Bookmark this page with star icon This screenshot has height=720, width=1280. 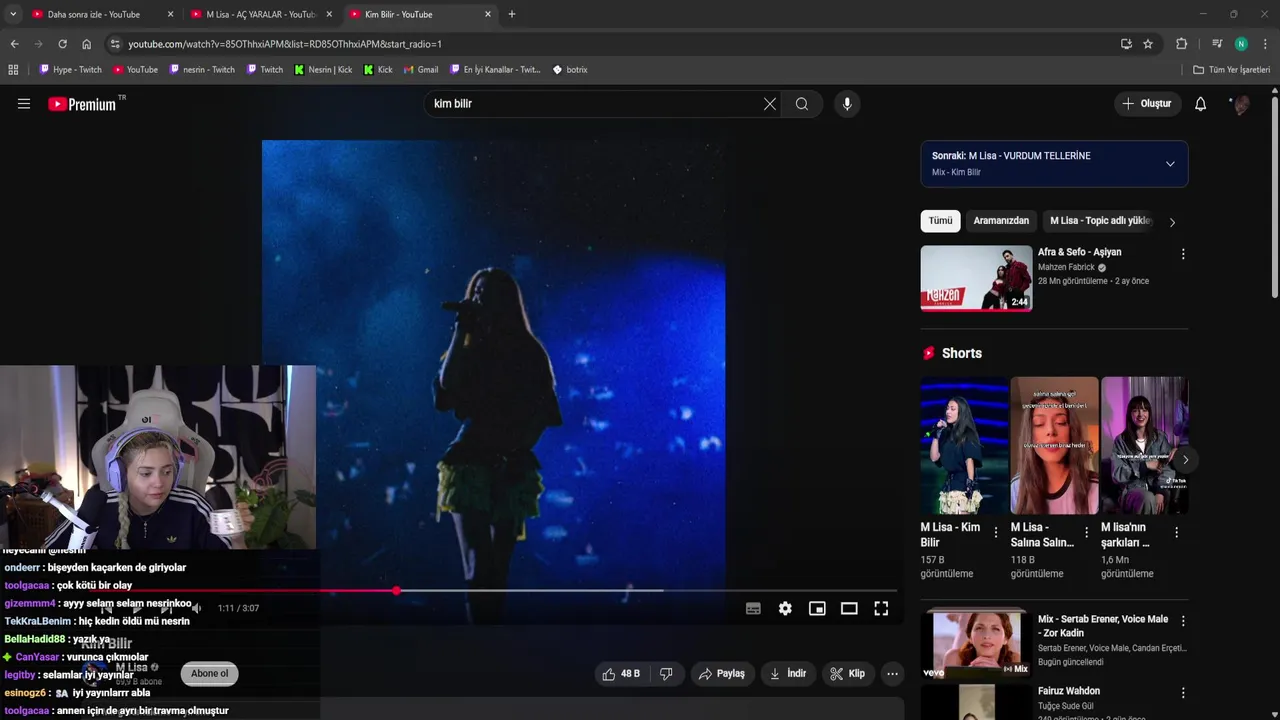[1148, 44]
